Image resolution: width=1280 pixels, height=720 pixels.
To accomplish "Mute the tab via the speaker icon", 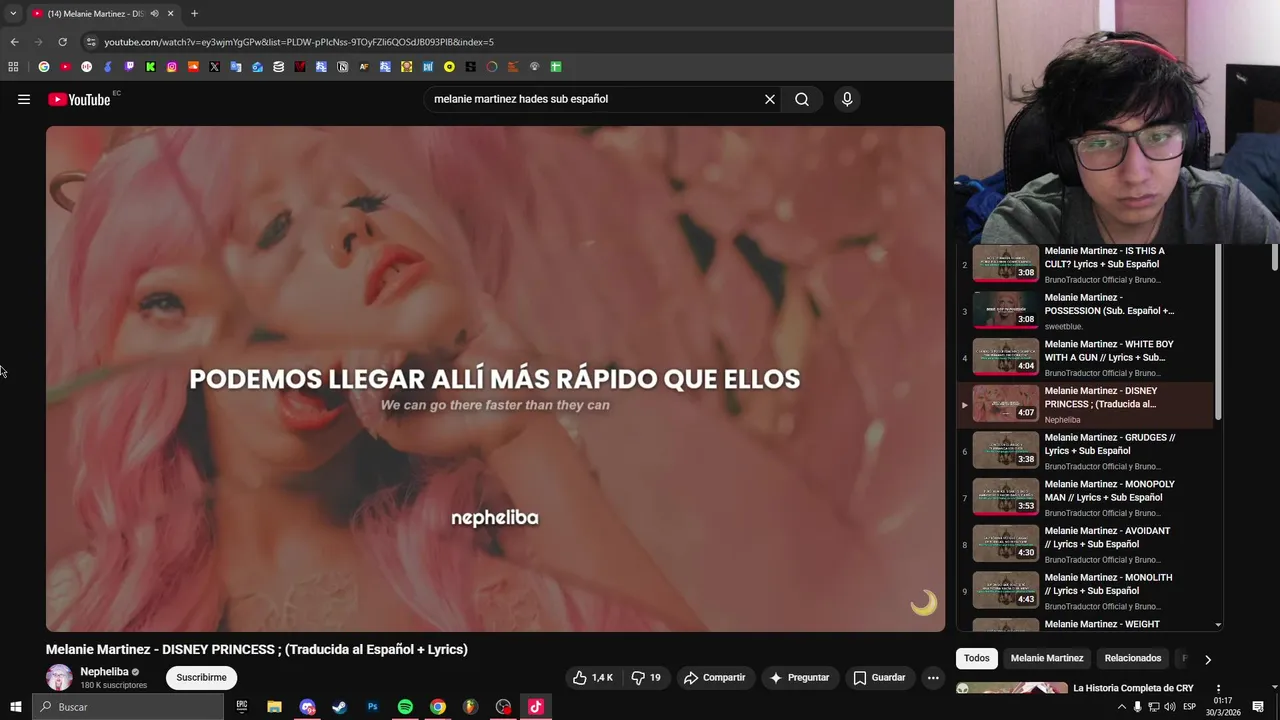I will click(154, 13).
